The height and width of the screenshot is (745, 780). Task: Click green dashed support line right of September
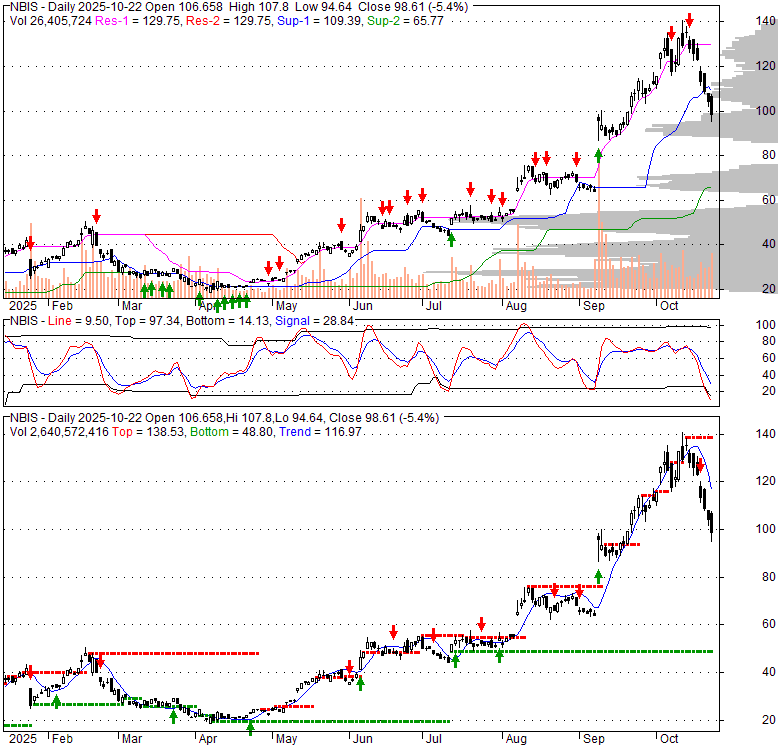click(650, 651)
